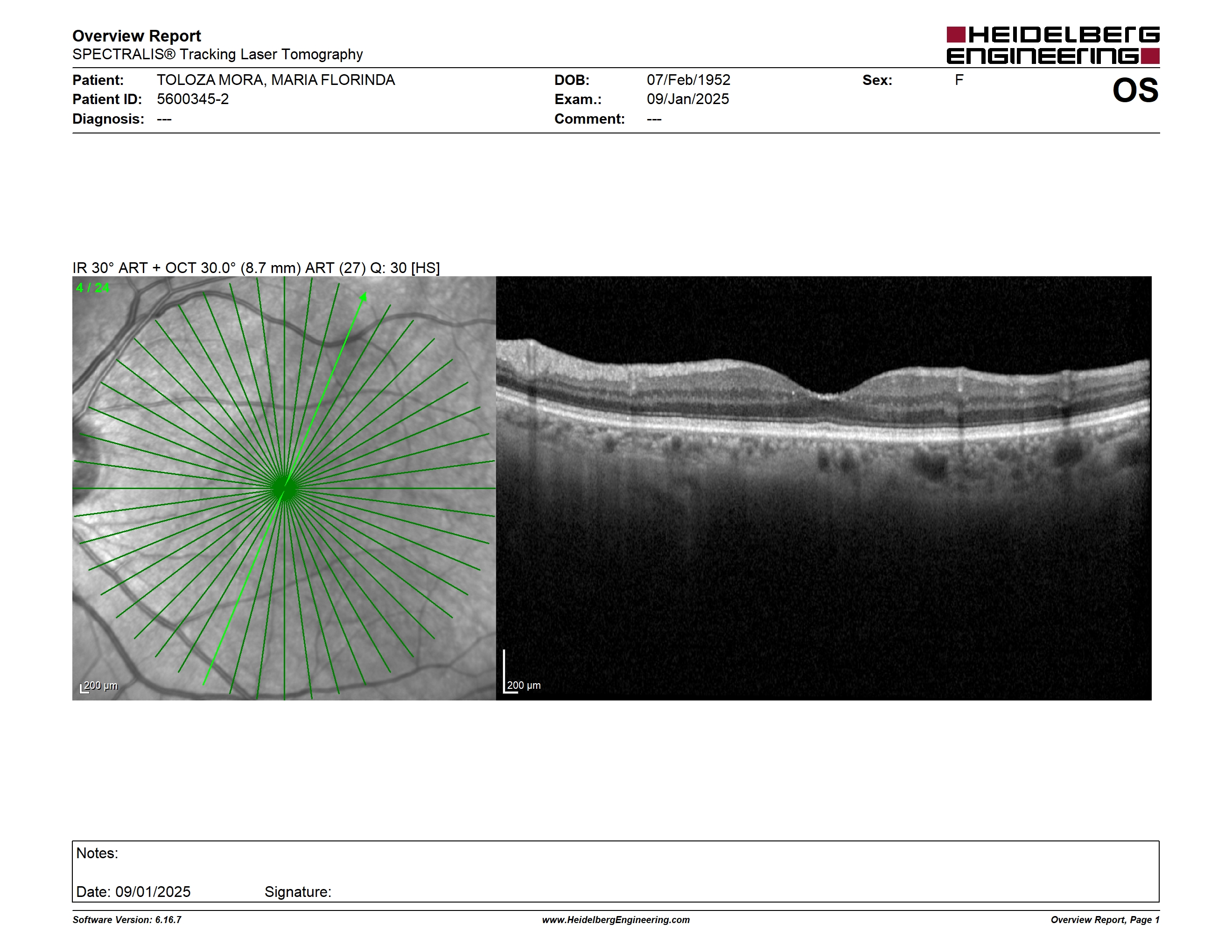Click the sex value "F"

(x=959, y=80)
